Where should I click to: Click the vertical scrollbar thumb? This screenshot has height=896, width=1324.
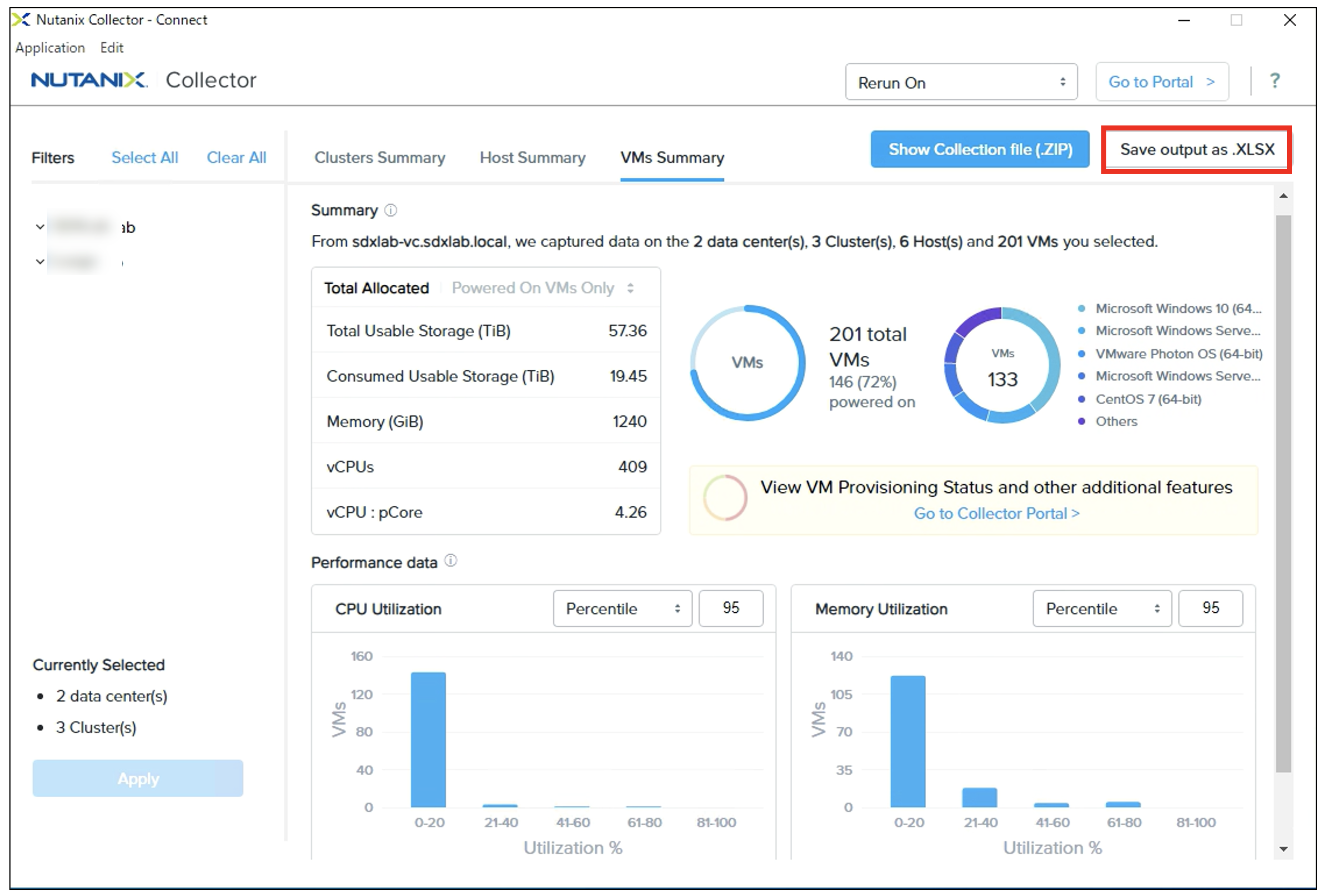pyautogui.click(x=1282, y=494)
